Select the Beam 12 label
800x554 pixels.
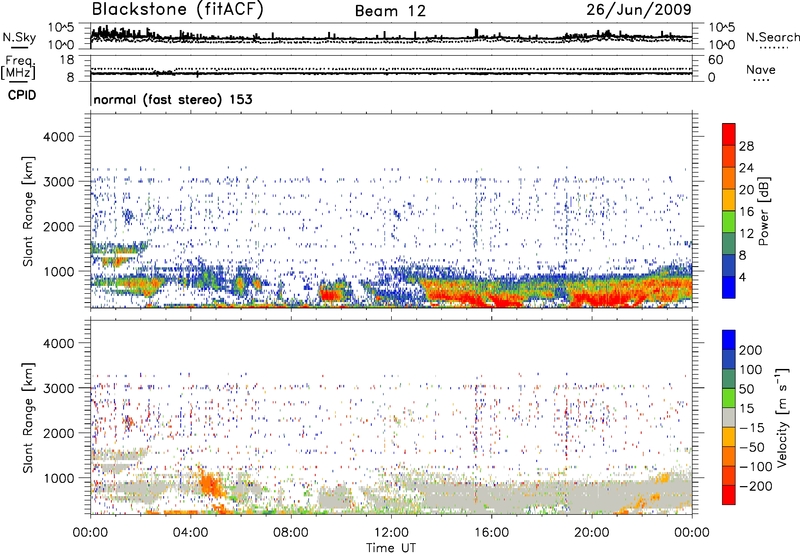pyautogui.click(x=390, y=11)
